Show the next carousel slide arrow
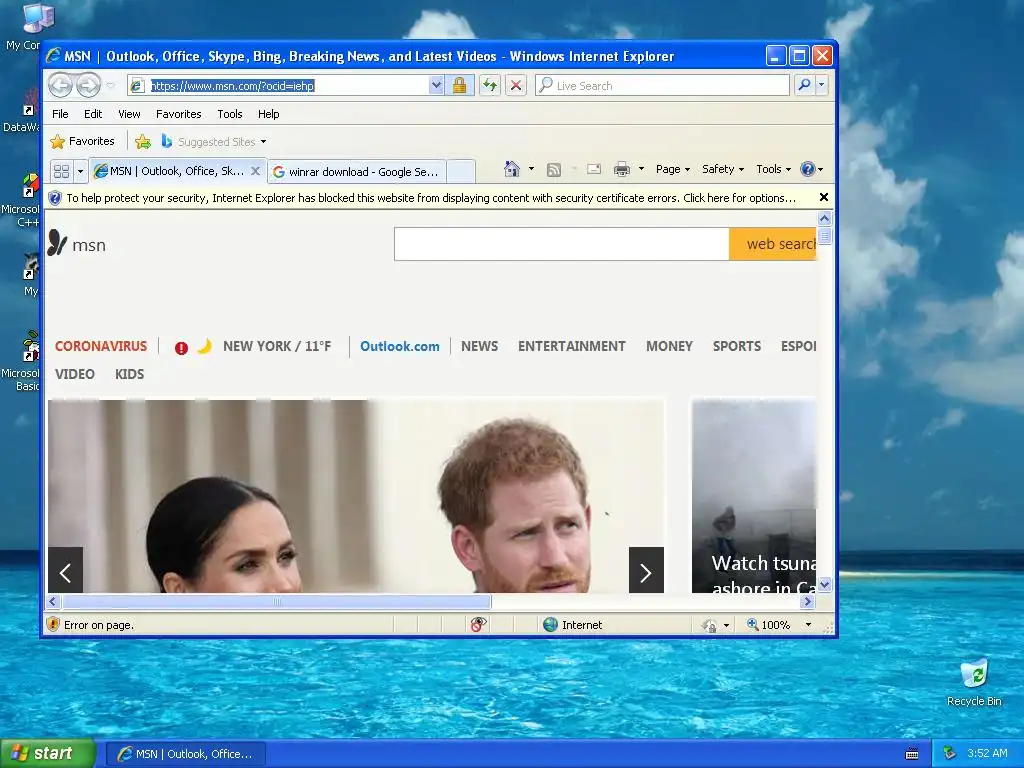This screenshot has width=1024, height=768. pos(646,570)
